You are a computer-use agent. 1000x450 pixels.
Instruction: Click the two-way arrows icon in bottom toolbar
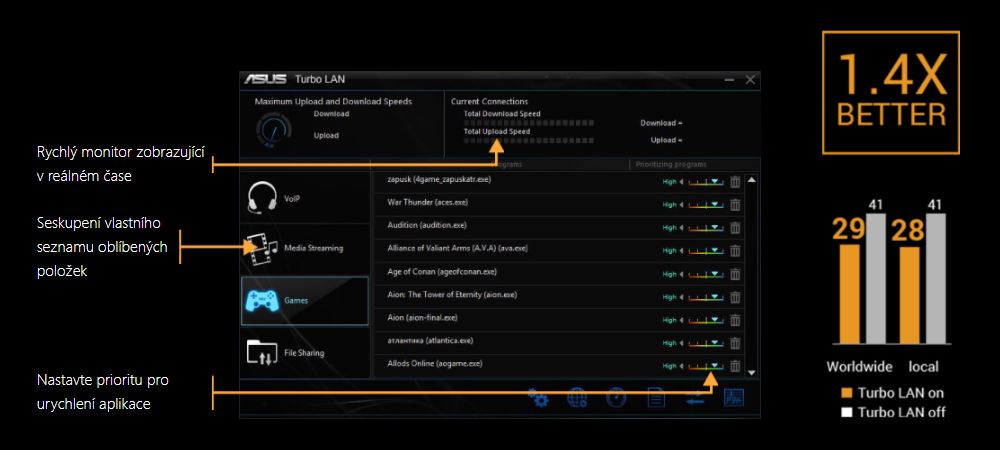coord(695,399)
